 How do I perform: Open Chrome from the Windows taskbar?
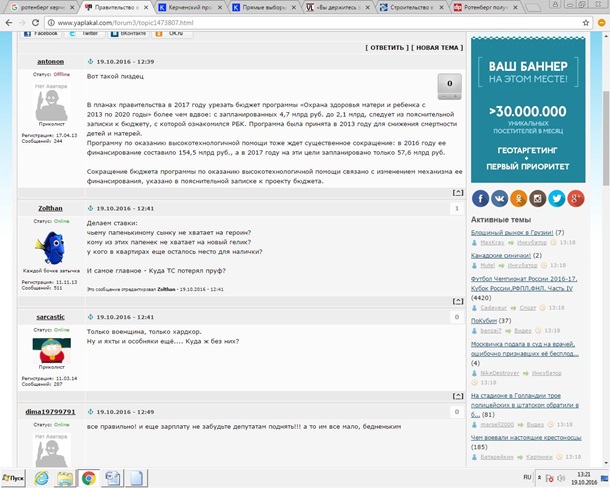point(88,478)
